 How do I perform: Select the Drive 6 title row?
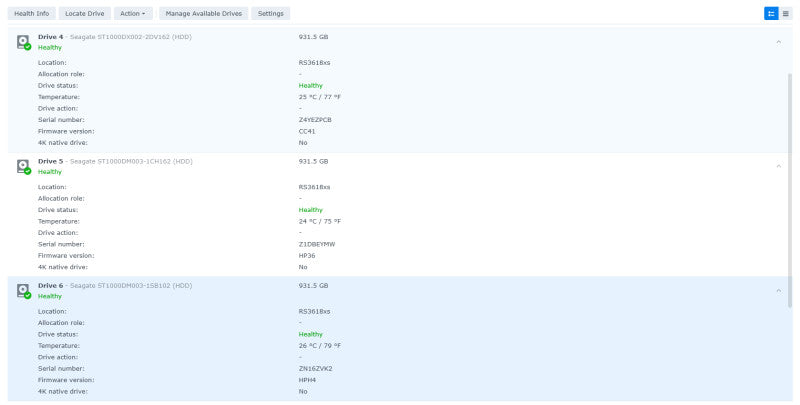click(x=115, y=286)
